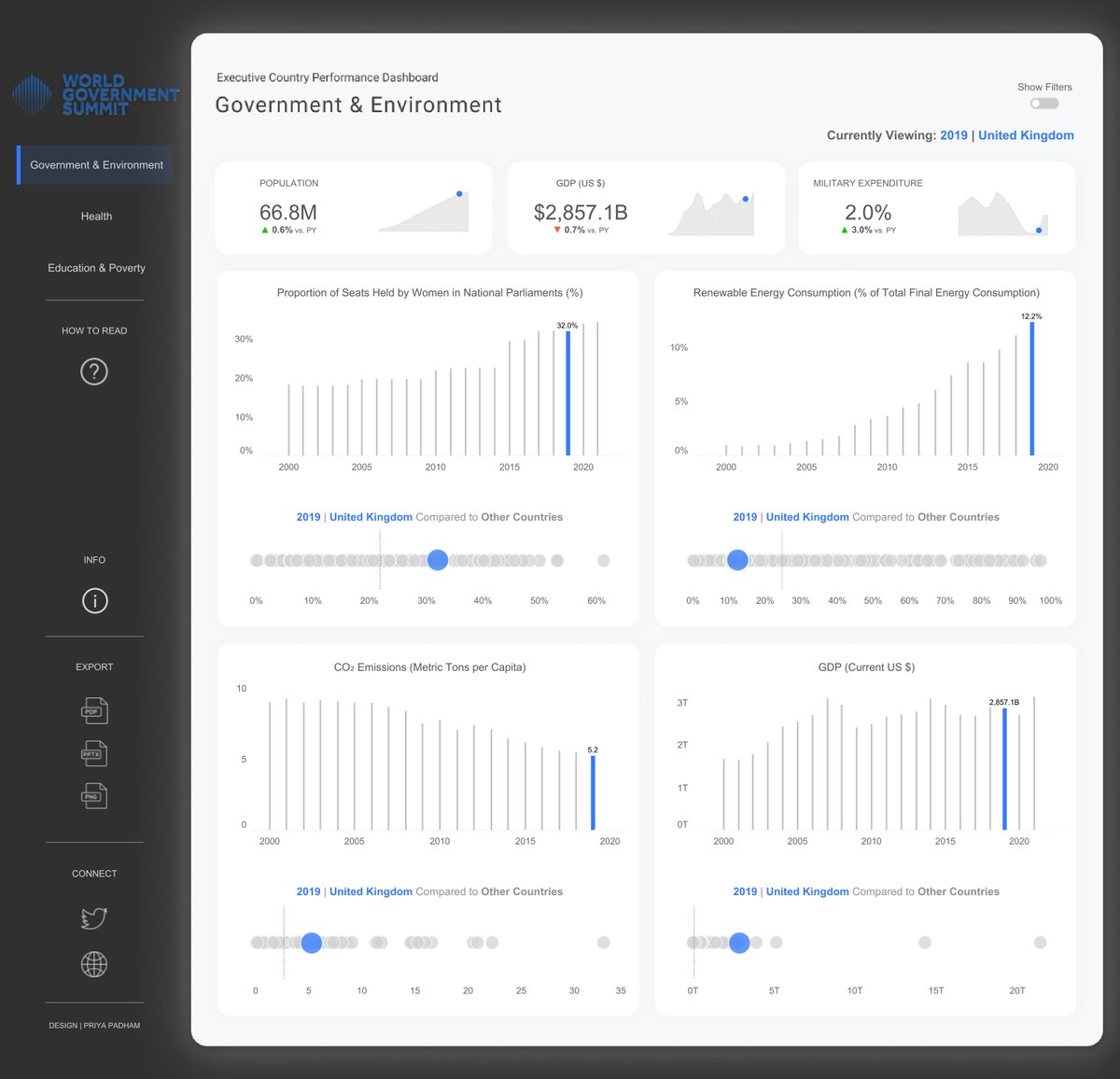Click the United Kingdom link in Currently Viewing
The width and height of the screenshot is (1120, 1079).
(1026, 135)
